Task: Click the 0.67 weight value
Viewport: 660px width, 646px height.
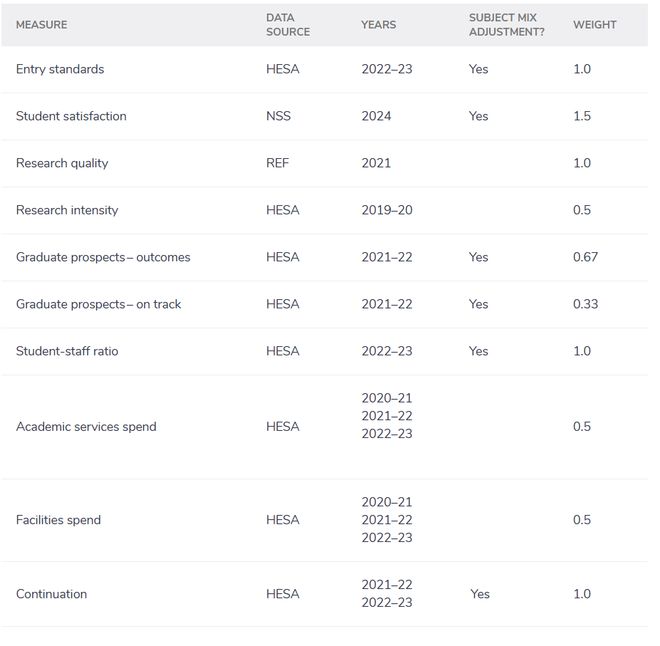Action: (585, 257)
